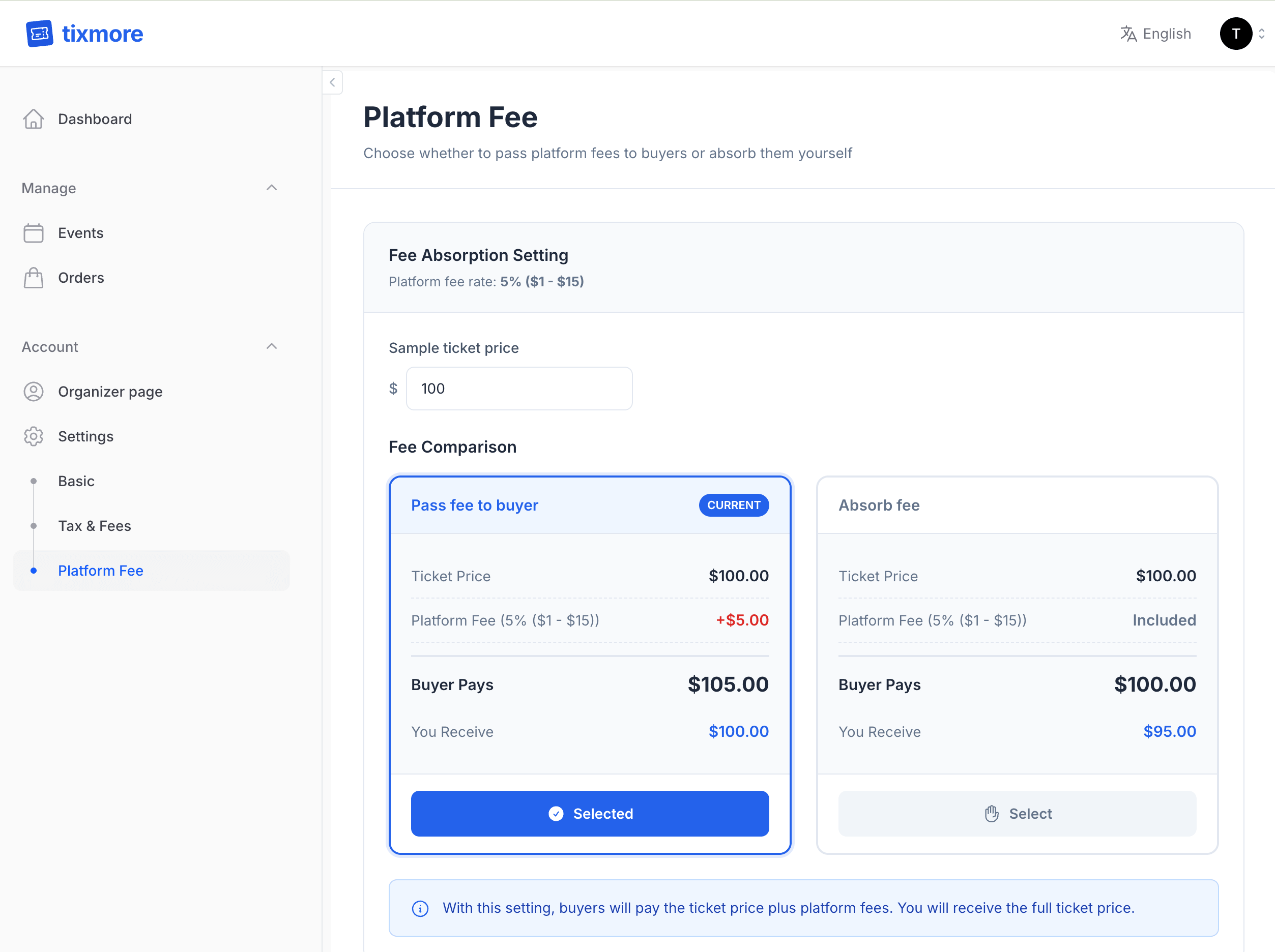
Task: Collapse the Manage section
Action: pos(272,188)
